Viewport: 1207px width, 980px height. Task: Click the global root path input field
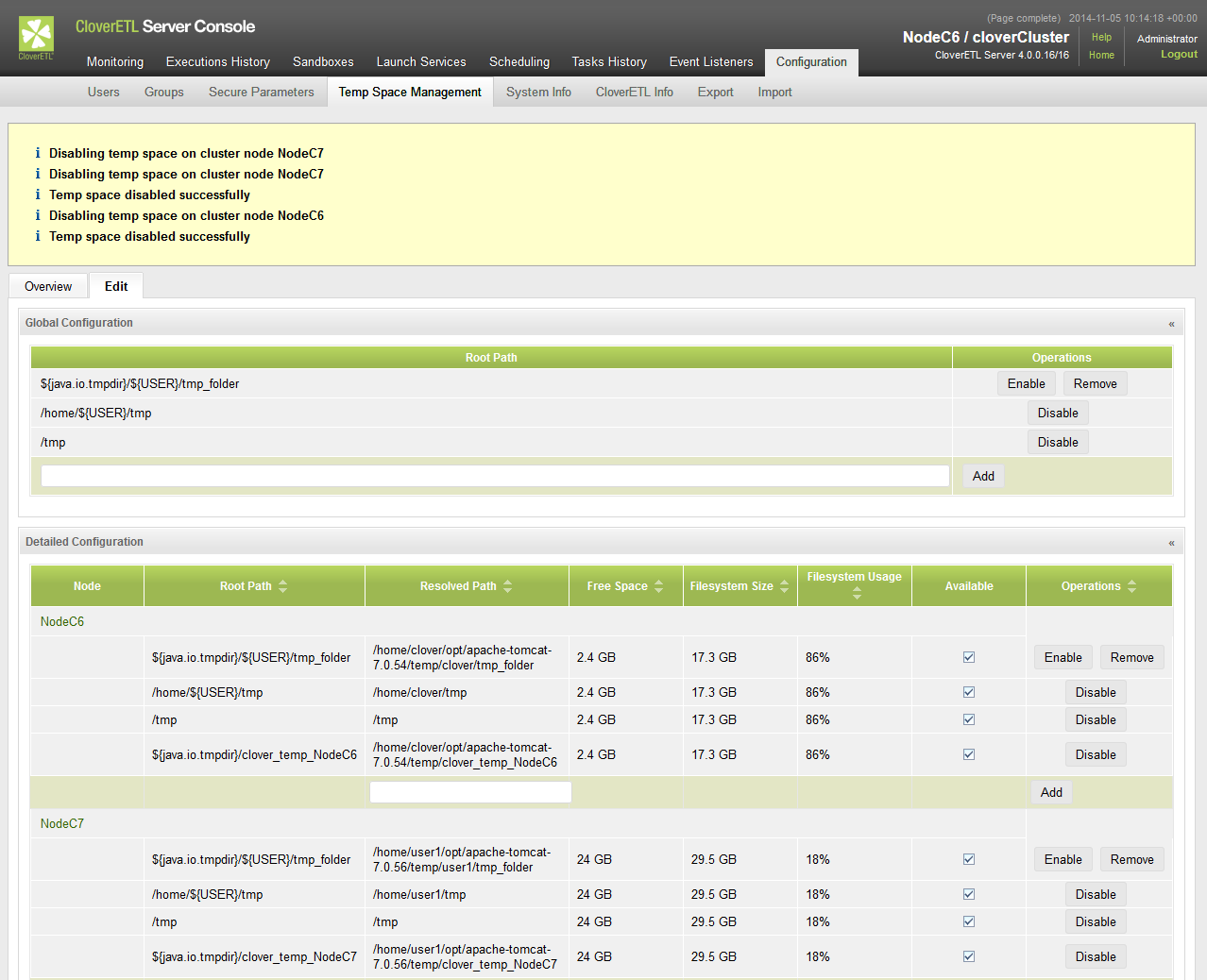point(495,476)
